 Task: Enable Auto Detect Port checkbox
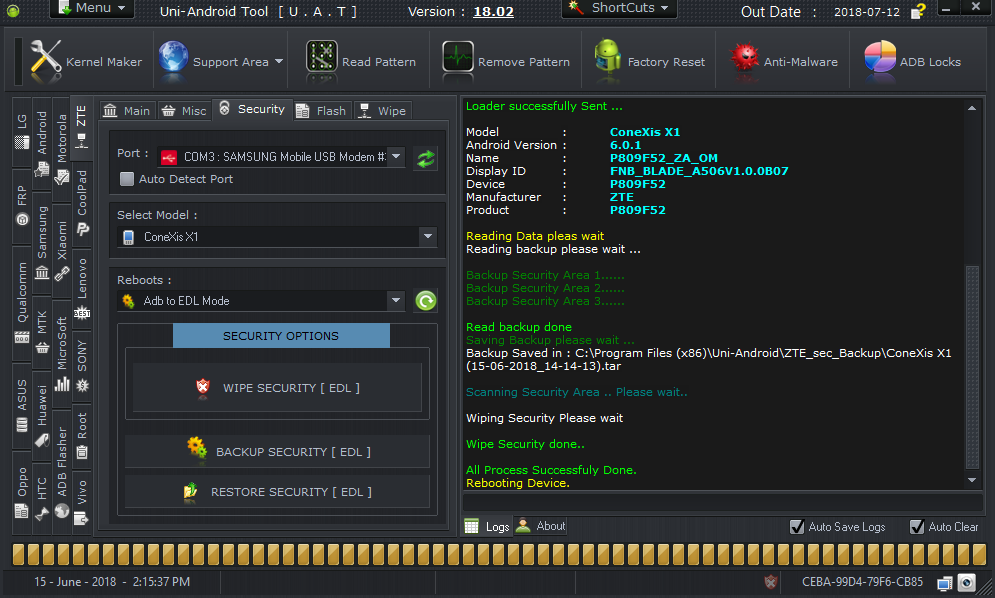coord(127,179)
